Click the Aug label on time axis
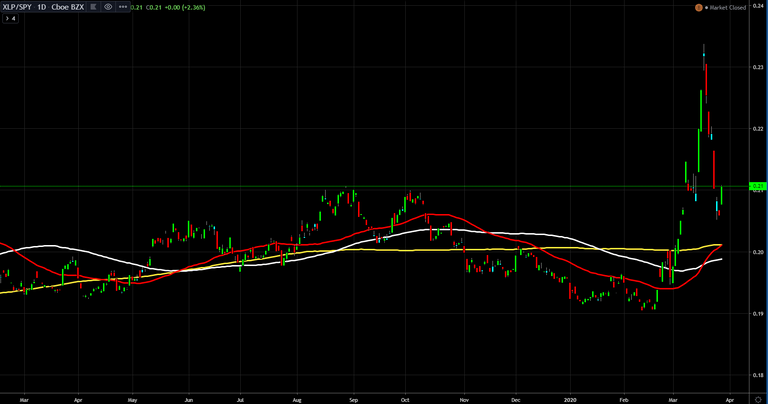This screenshot has height=404, width=768. pyautogui.click(x=296, y=400)
